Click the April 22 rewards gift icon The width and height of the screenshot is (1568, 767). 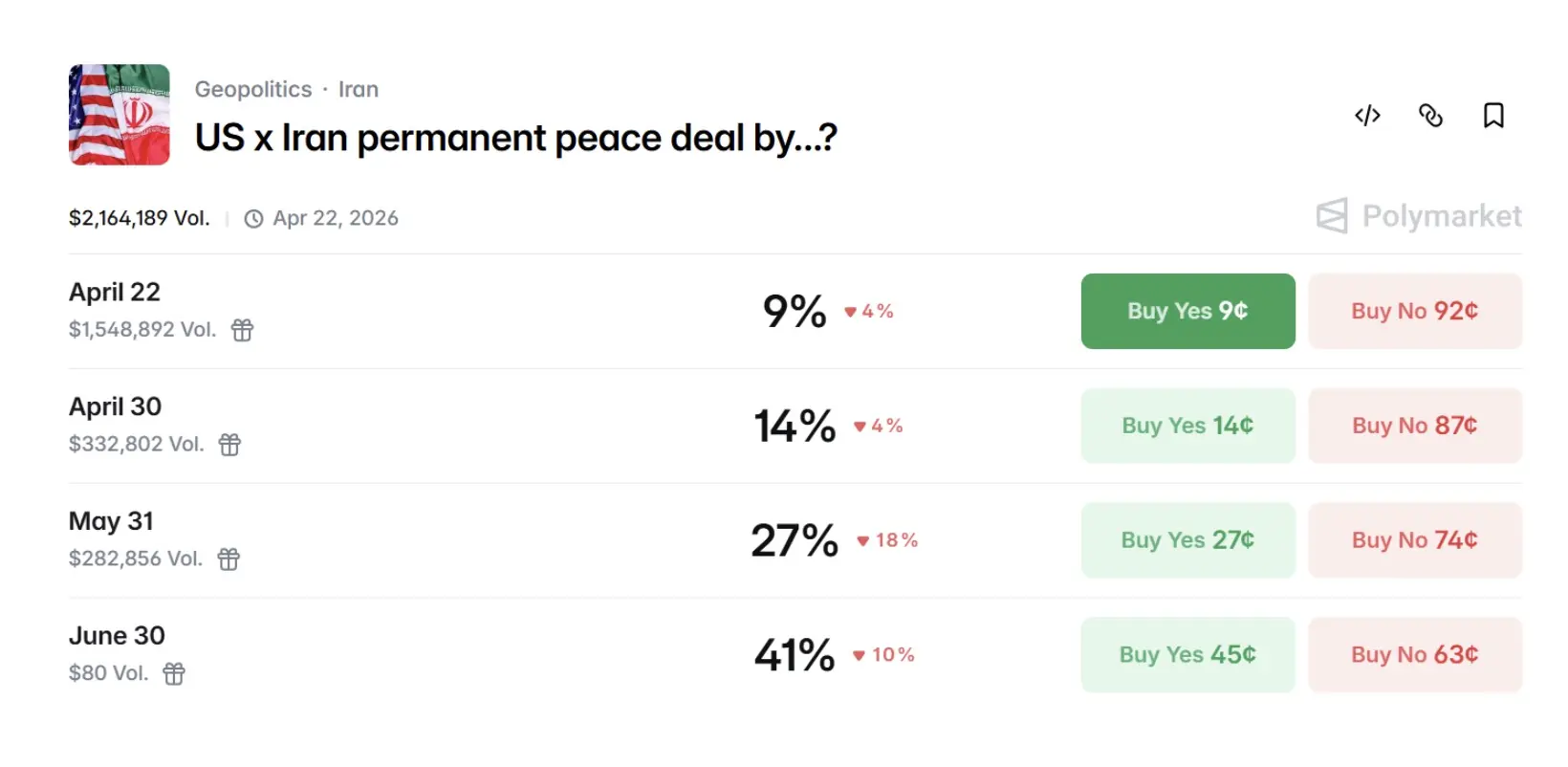point(243,330)
